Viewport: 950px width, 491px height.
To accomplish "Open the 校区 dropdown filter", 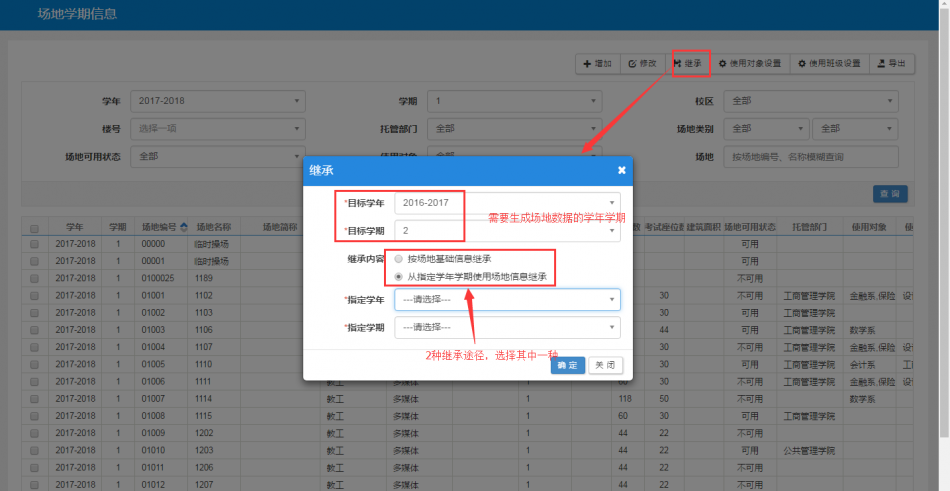I will point(811,101).
